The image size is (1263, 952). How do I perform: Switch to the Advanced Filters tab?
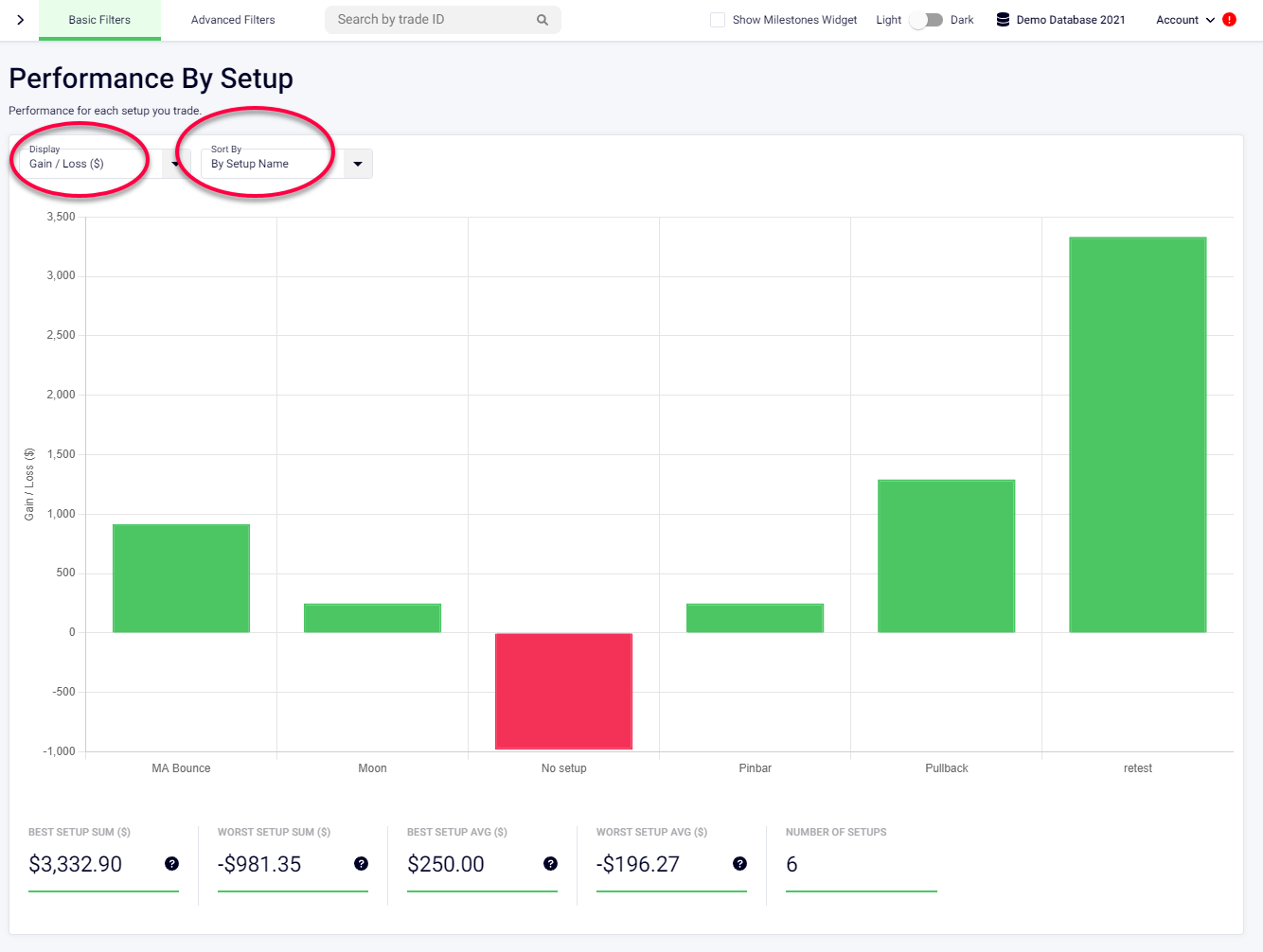[232, 19]
